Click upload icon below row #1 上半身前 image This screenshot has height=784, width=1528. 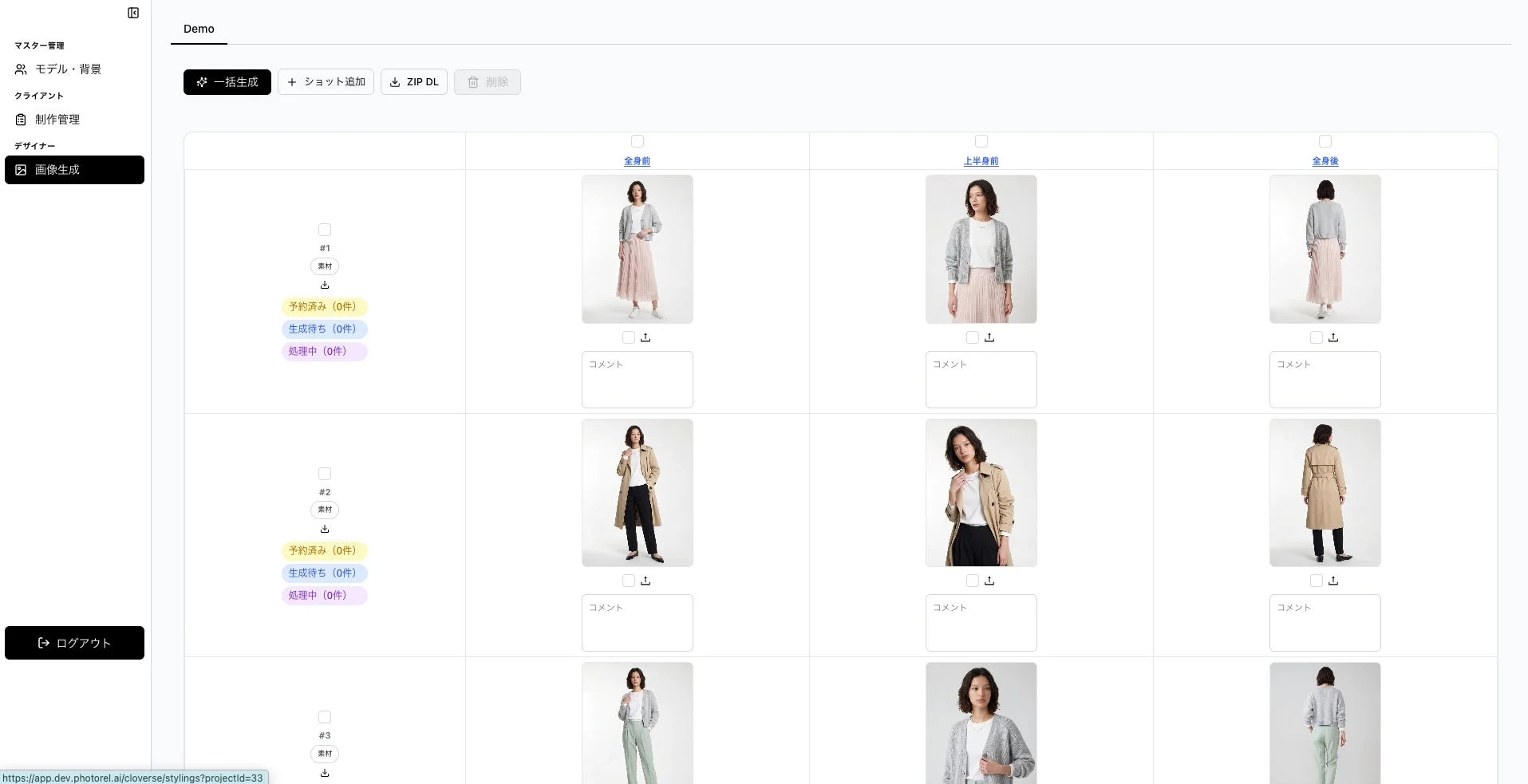tap(989, 337)
